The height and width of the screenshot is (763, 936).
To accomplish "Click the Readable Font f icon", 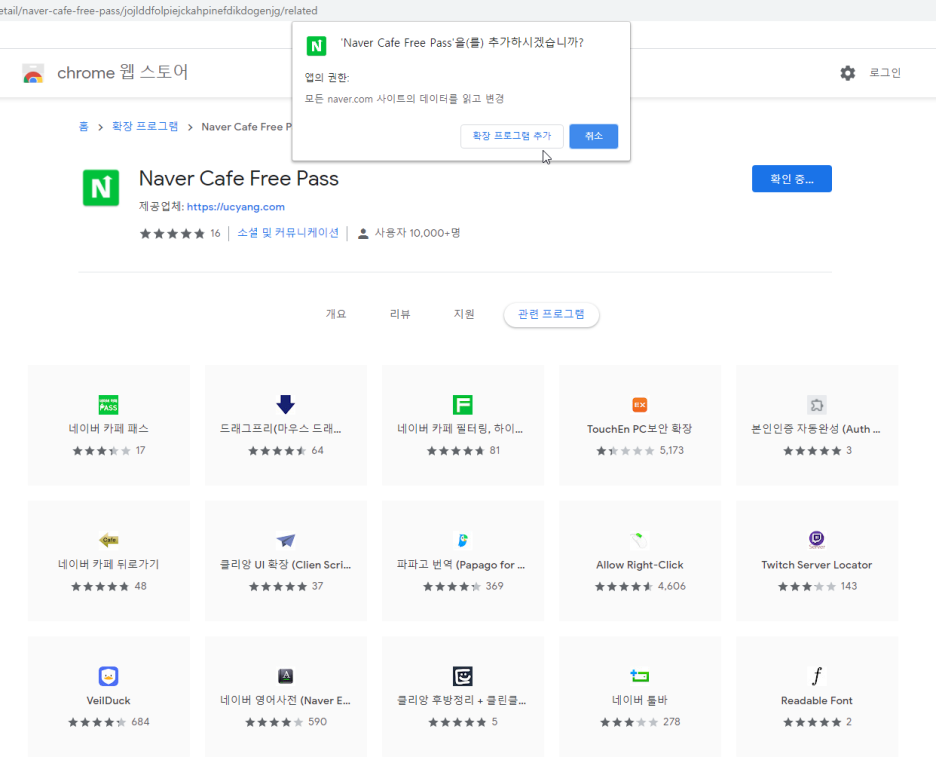I will click(817, 676).
